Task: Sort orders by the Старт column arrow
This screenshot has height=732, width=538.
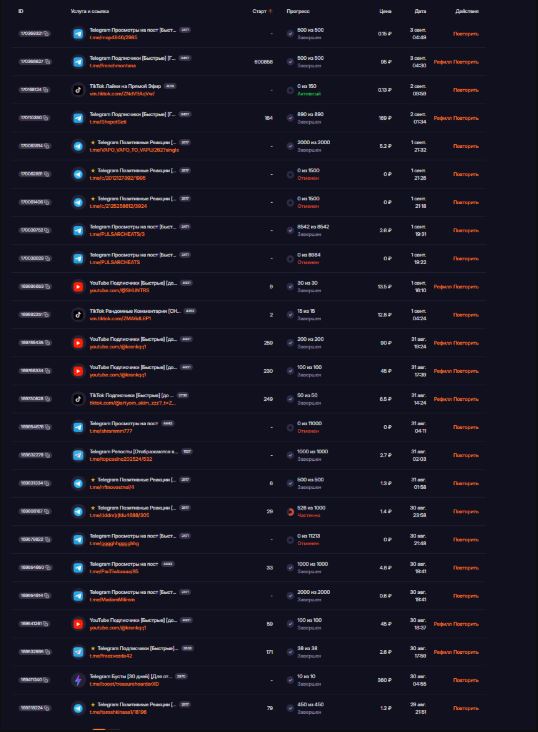Action: (x=270, y=11)
